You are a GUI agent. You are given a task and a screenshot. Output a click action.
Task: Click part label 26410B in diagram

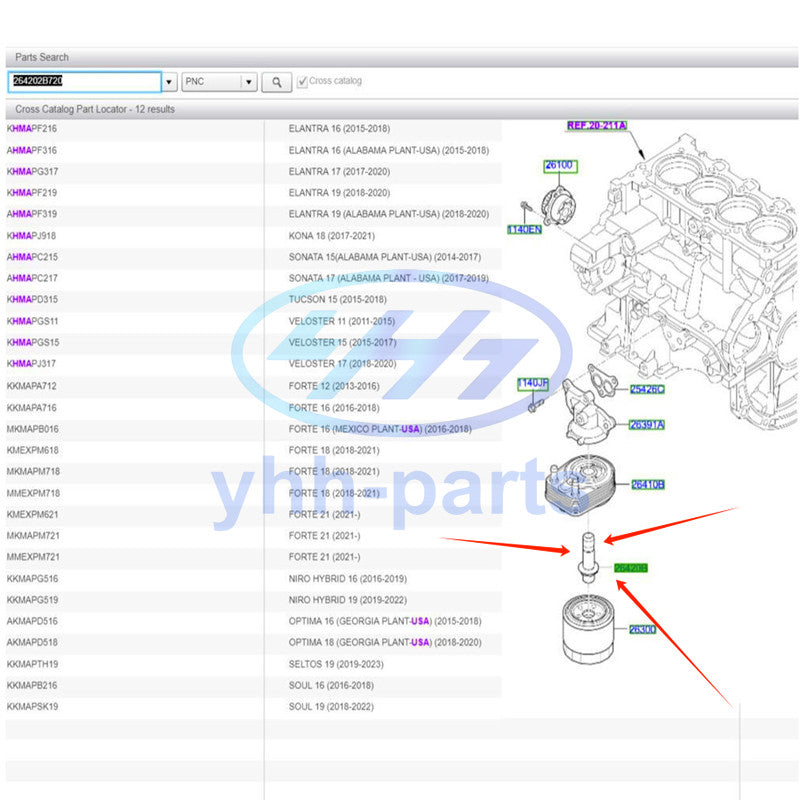648,484
